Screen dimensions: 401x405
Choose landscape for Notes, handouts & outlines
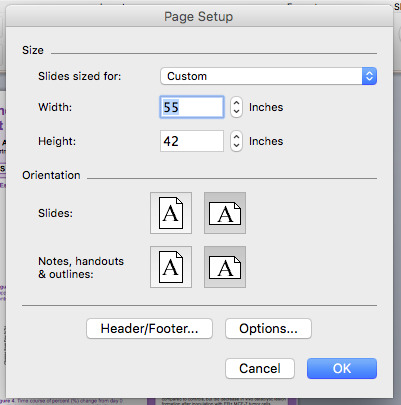point(225,267)
